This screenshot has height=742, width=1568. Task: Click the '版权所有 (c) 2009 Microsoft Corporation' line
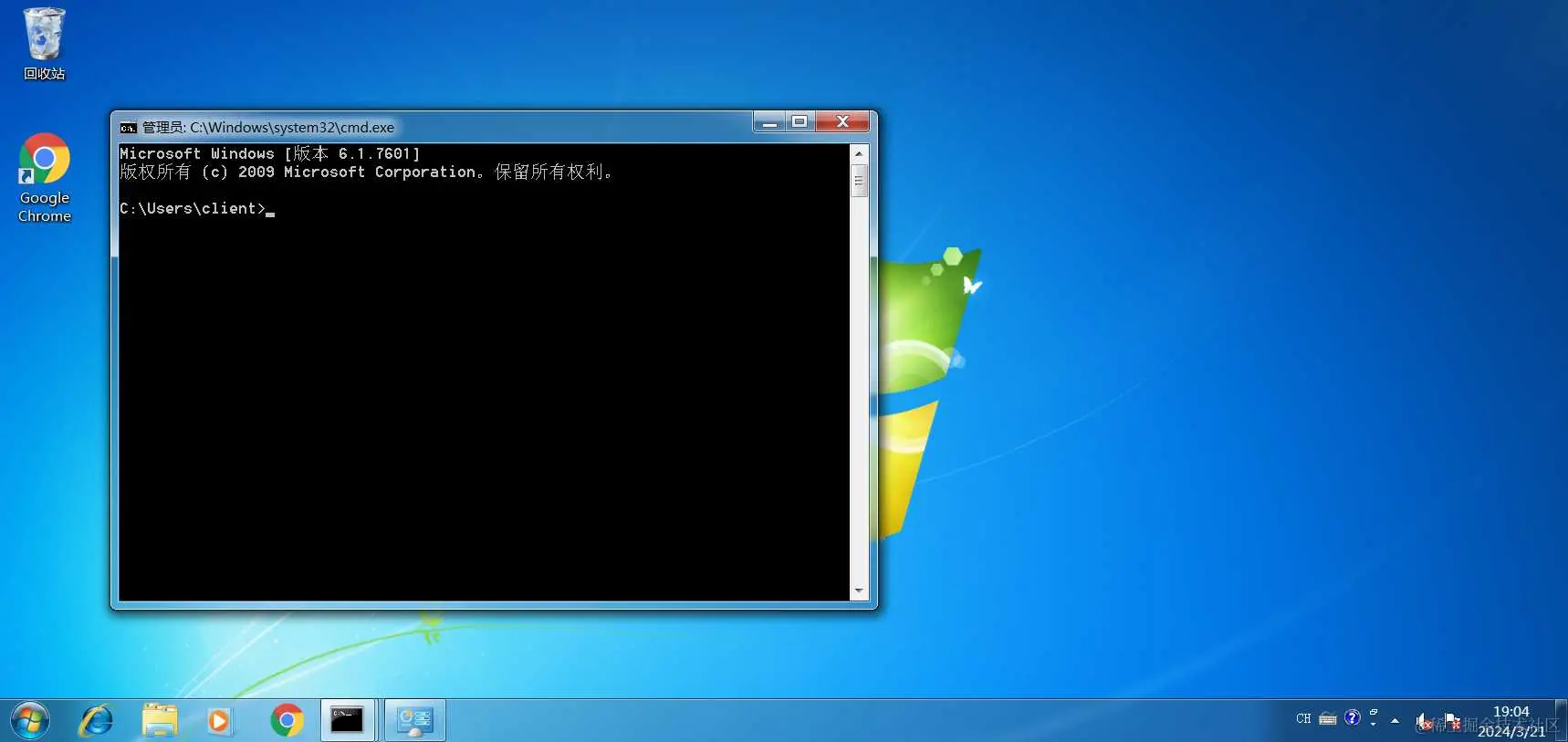[298, 172]
